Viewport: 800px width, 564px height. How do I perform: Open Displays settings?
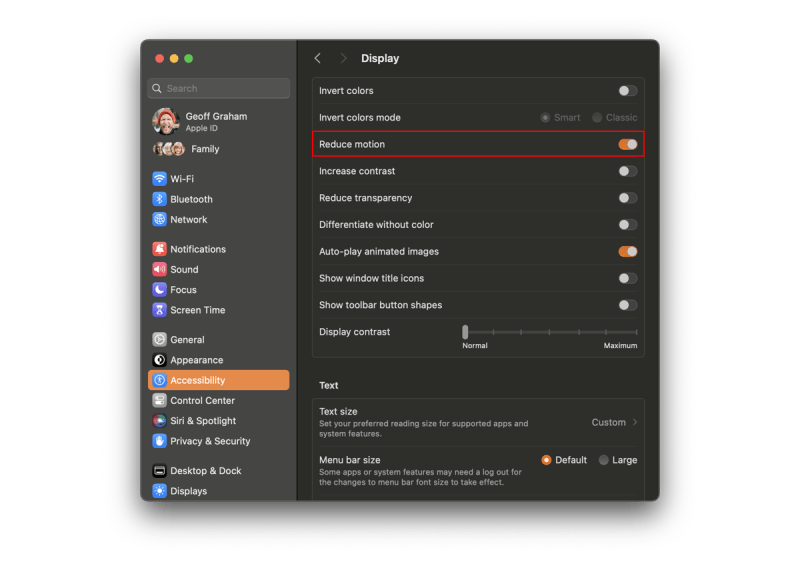pyautogui.click(x=218, y=491)
